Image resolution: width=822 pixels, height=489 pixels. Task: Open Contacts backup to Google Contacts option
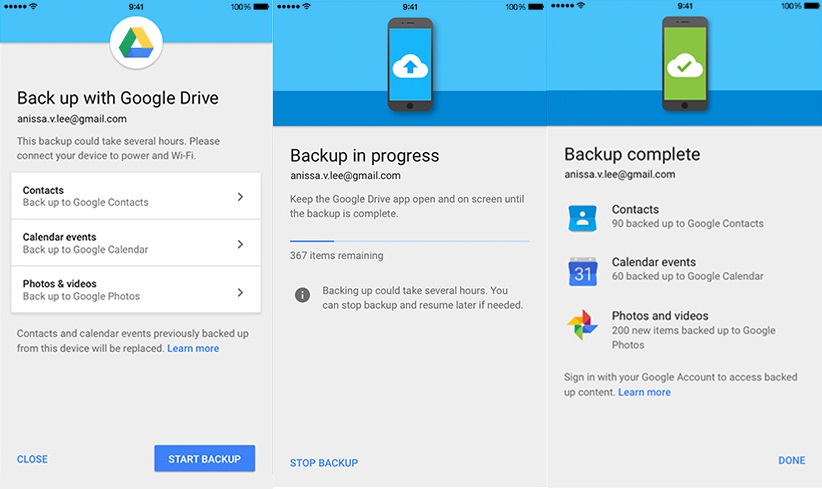point(120,197)
